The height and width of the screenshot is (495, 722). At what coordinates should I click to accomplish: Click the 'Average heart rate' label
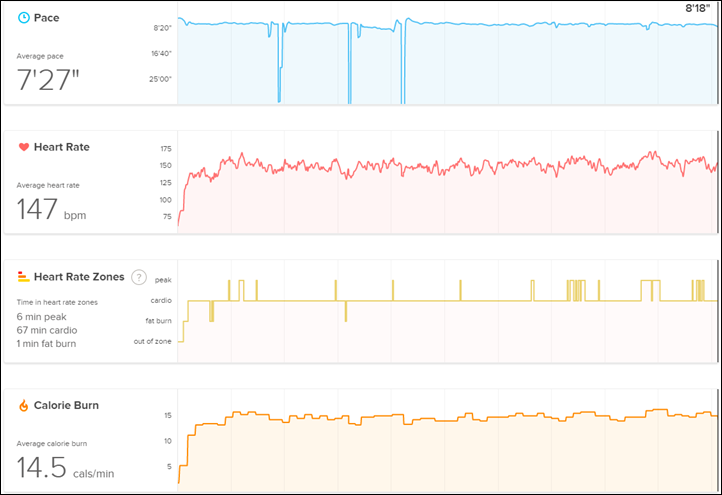(x=48, y=186)
